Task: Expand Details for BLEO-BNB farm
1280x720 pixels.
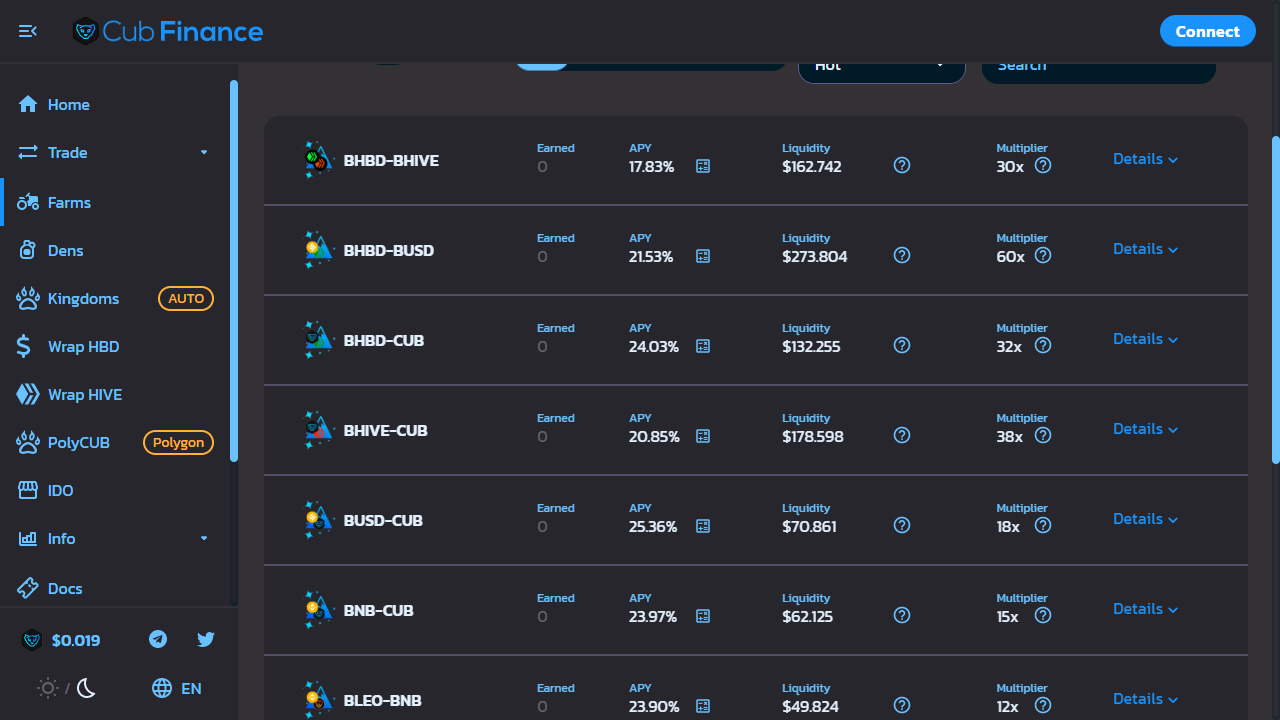Action: pyautogui.click(x=1146, y=699)
